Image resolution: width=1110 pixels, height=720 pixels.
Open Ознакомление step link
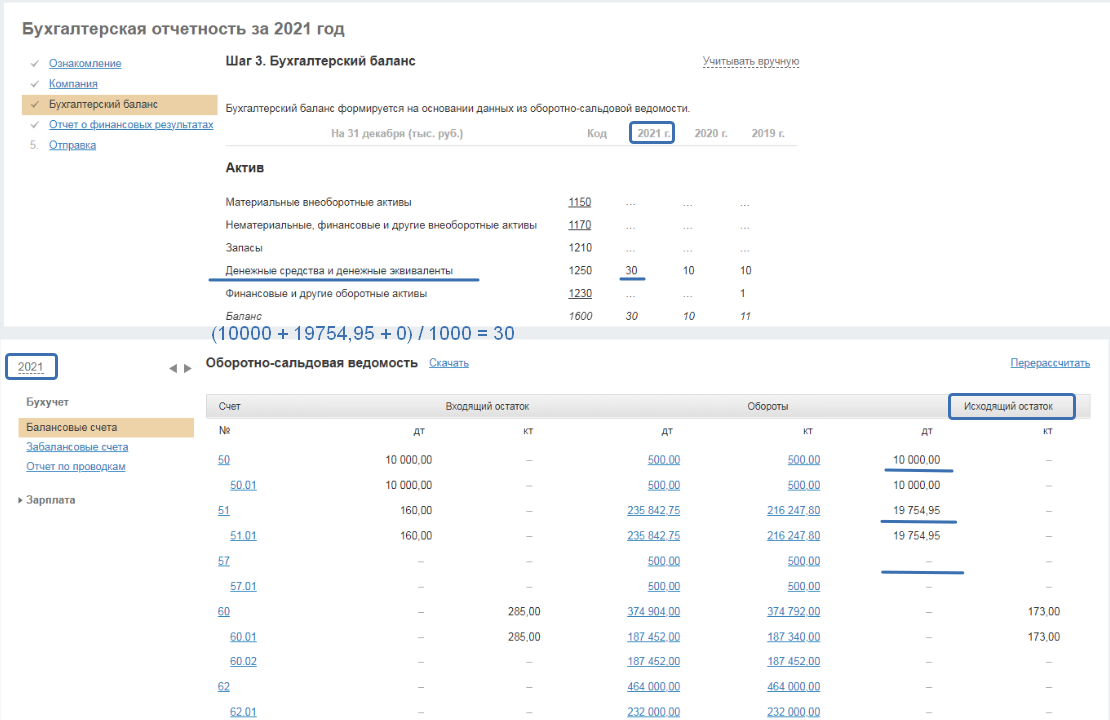(x=85, y=64)
